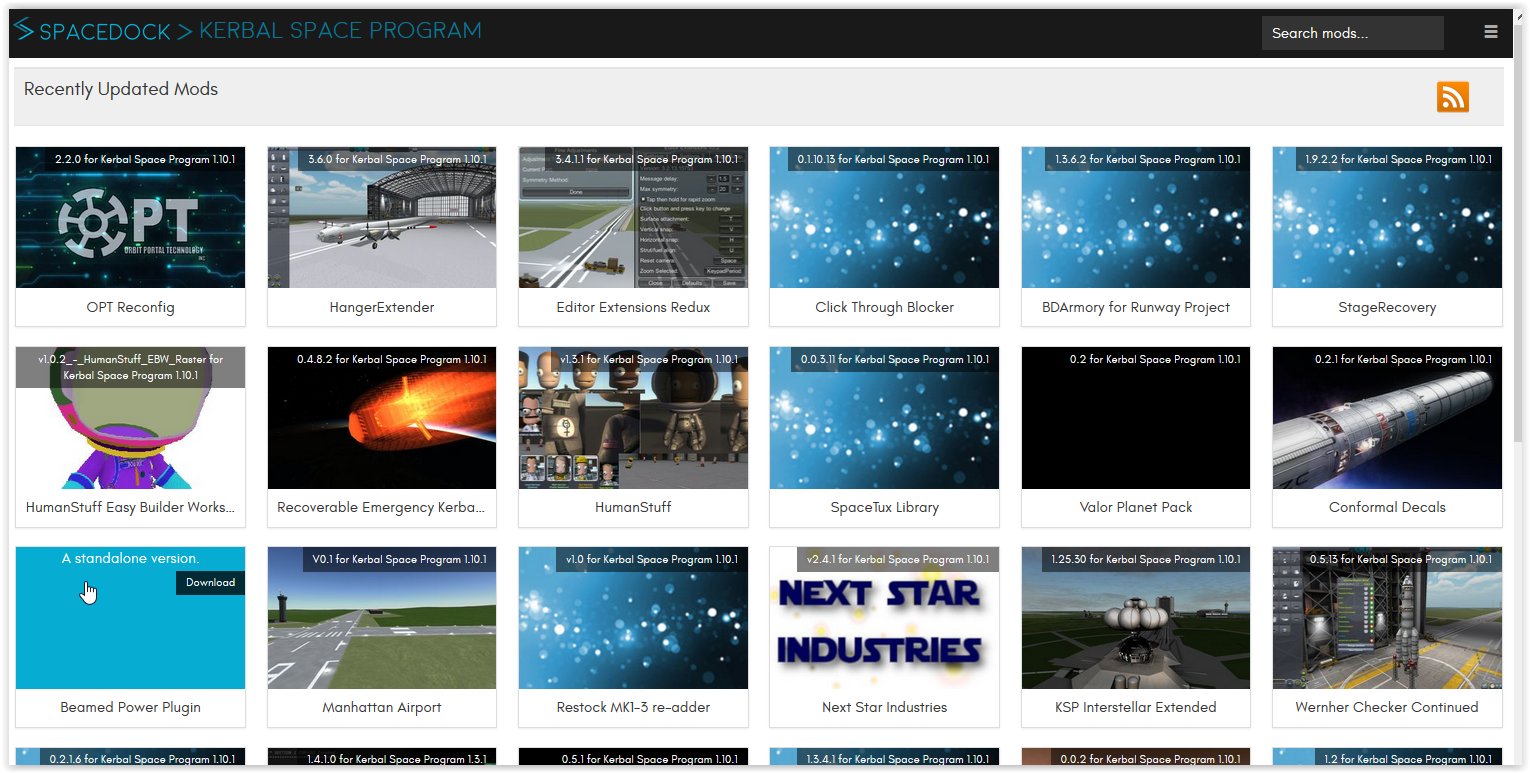Open the Restock MK1-3 re-adder thumbnail
Image resolution: width=1530 pixels, height=773 pixels.
[x=633, y=618]
